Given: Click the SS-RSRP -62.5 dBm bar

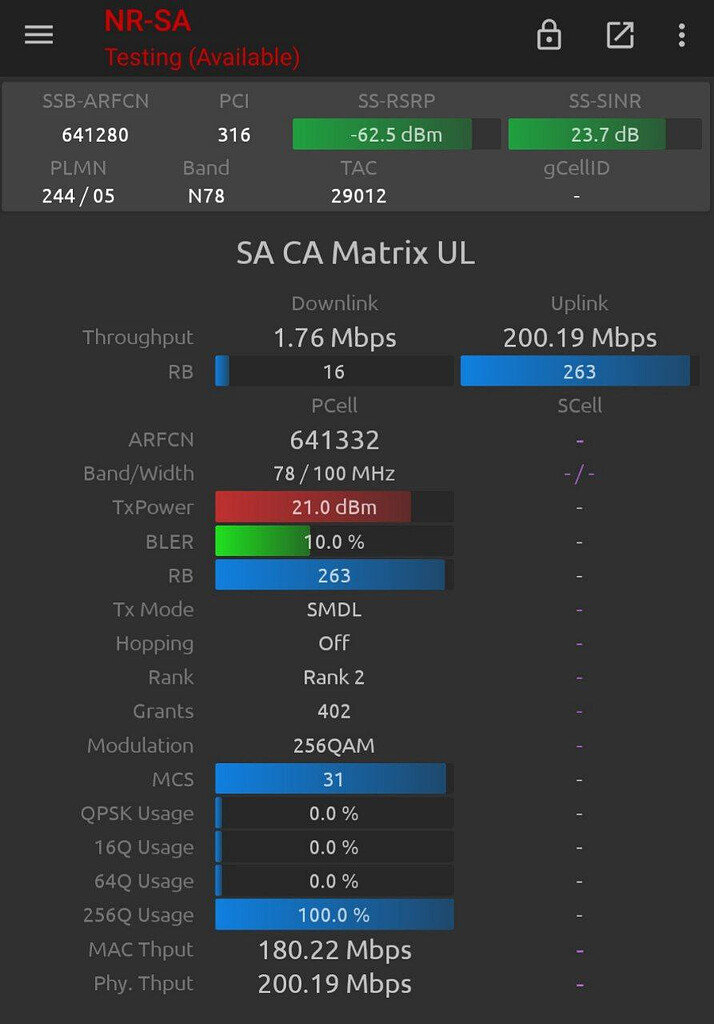Looking at the screenshot, I should tap(396, 134).
